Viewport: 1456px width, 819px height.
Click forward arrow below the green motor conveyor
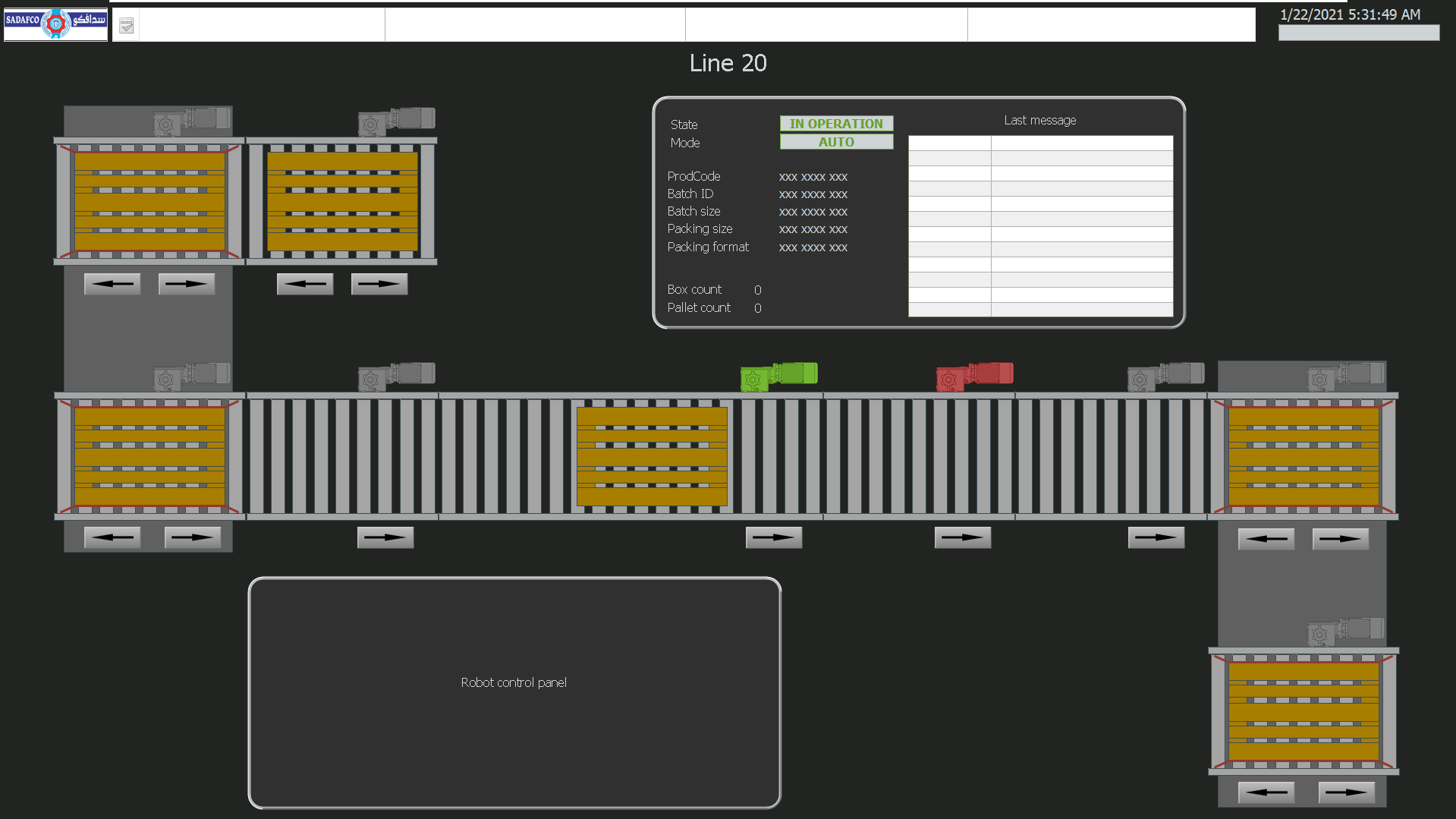pos(774,537)
